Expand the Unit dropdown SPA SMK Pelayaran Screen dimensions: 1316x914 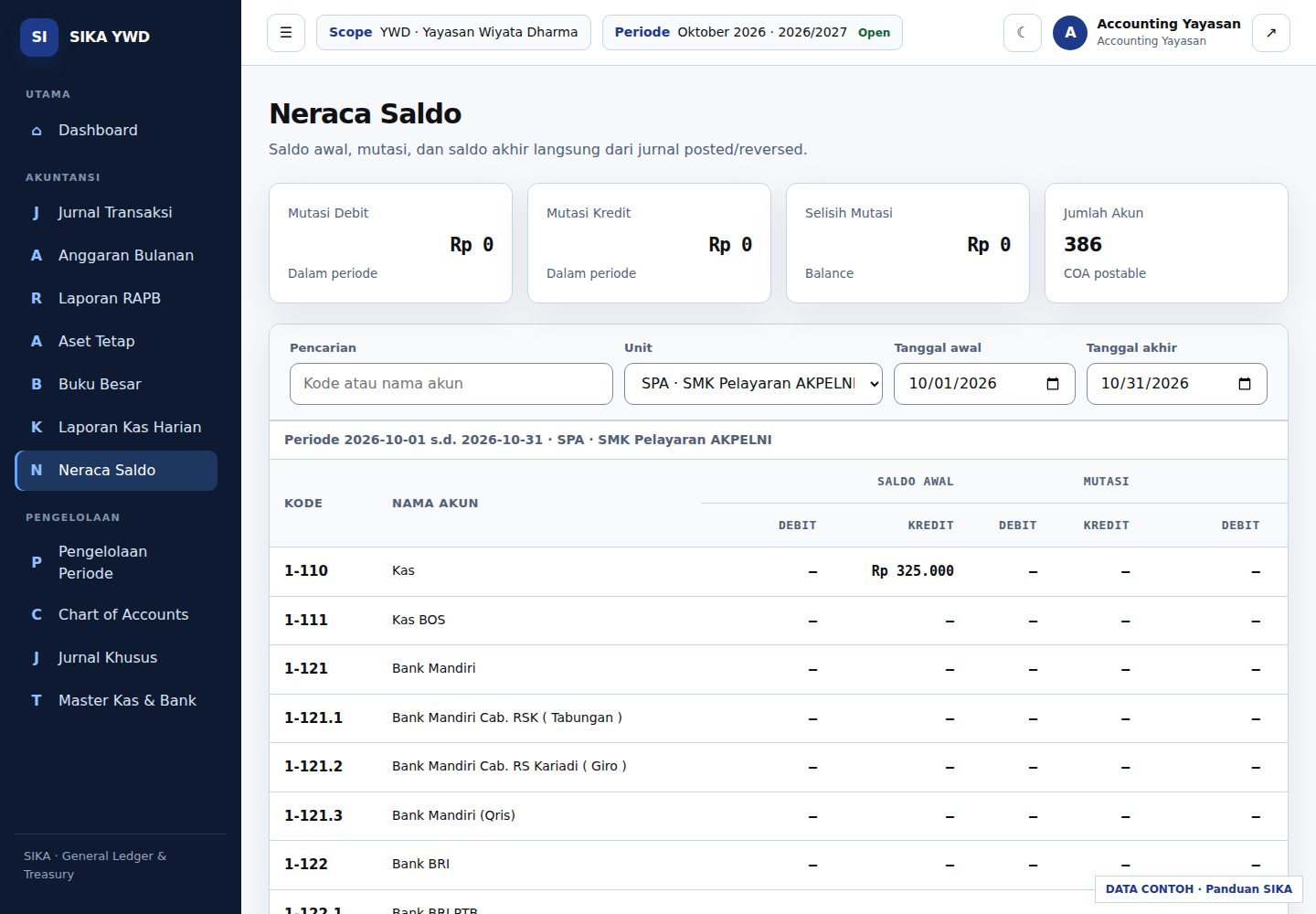pos(753,384)
